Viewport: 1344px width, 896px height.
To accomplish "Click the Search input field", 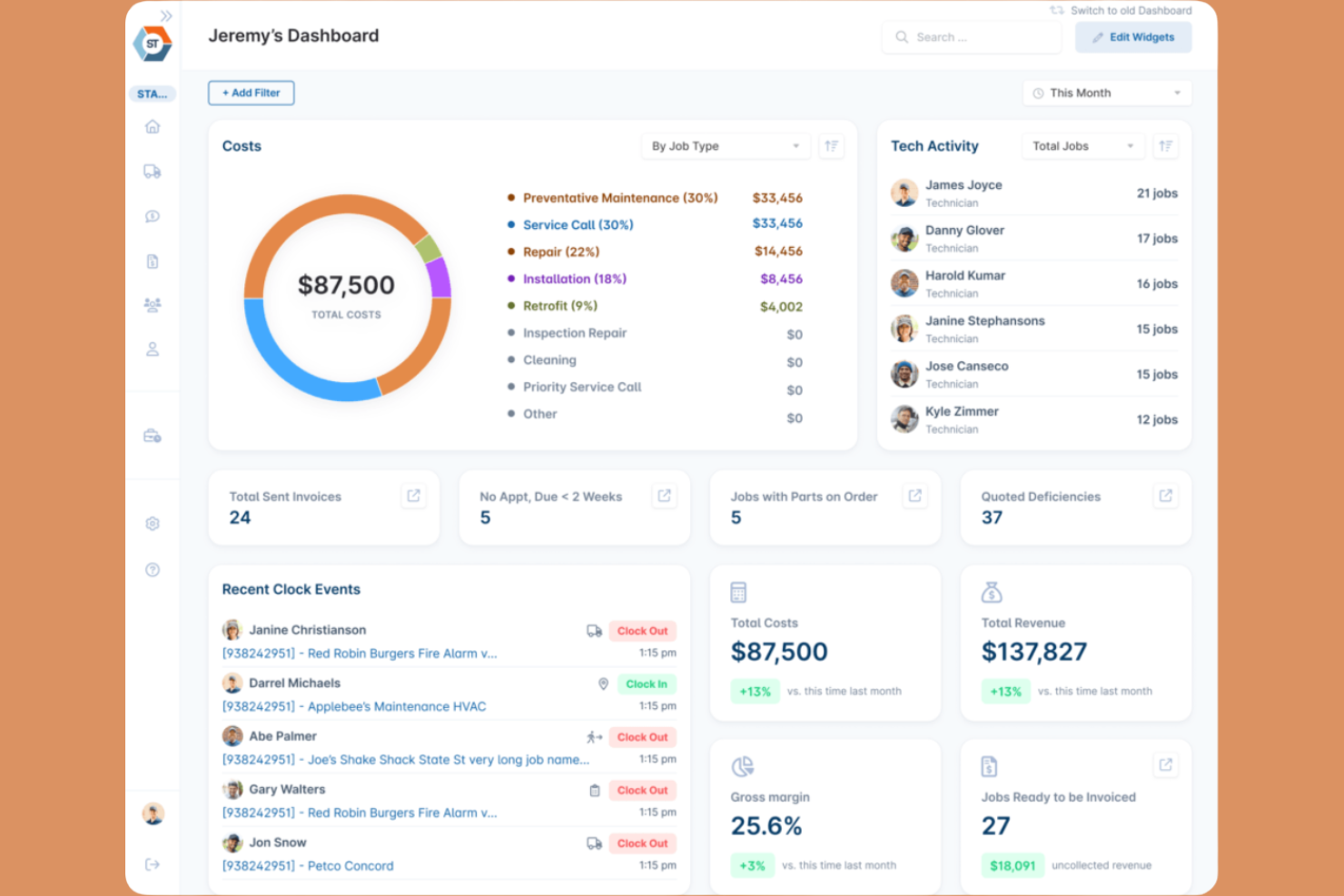I will coord(971,37).
